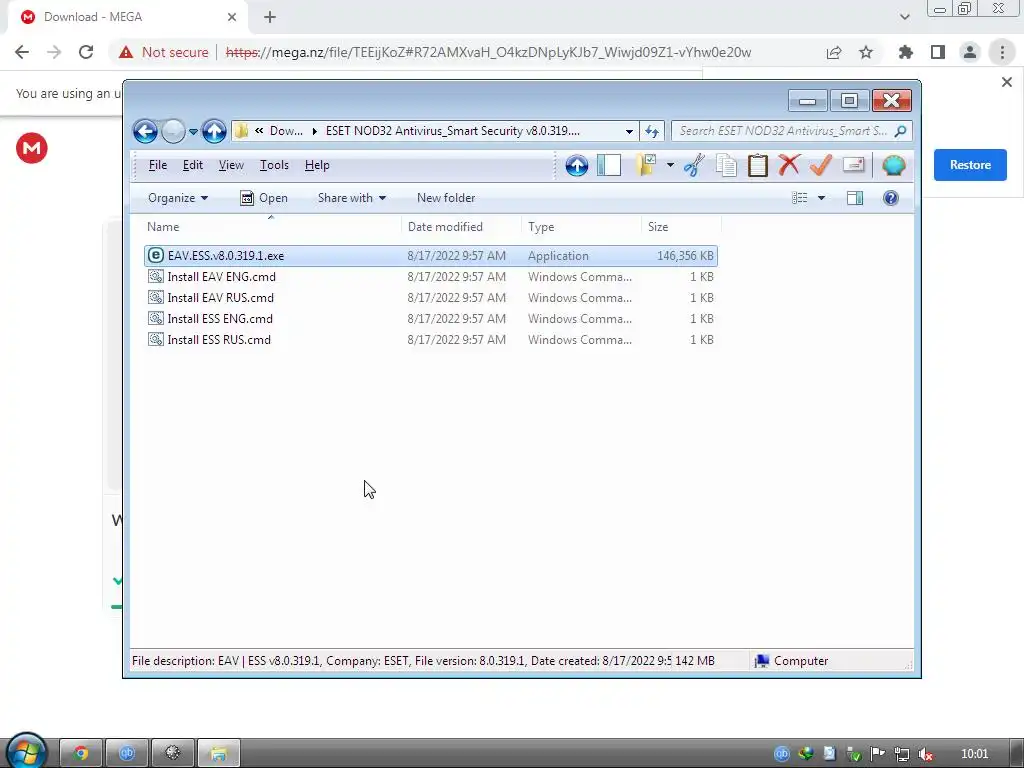Click the red X Delete icon
Viewport: 1024px width, 768px height.
point(789,165)
